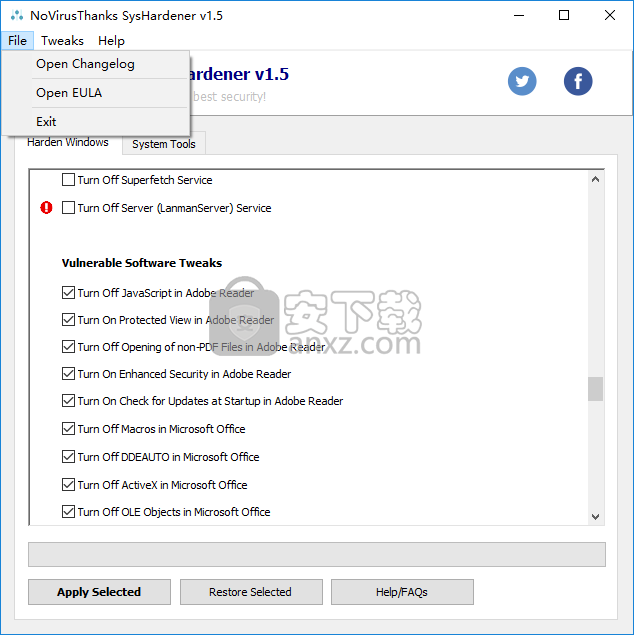634x635 pixels.
Task: Open Help/FAQs button
Action: click(401, 592)
